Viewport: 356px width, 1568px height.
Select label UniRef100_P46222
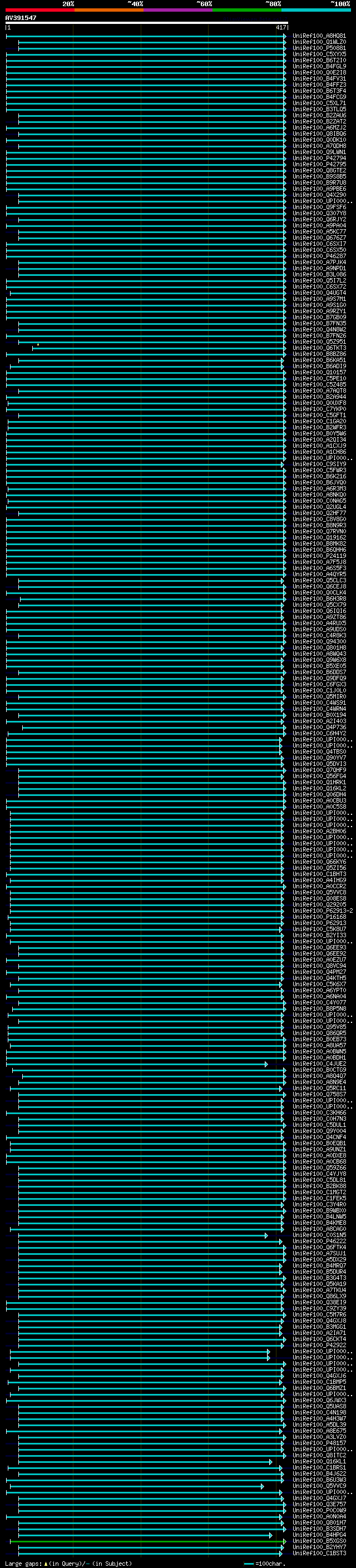pos(319,1241)
